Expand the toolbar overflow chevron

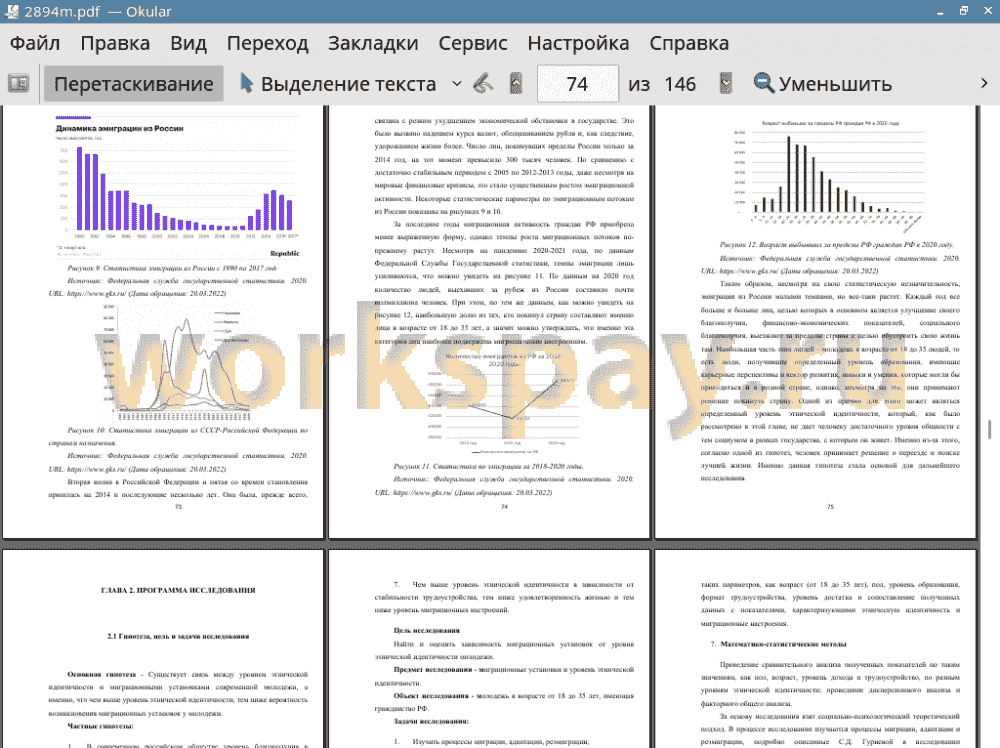pos(984,84)
